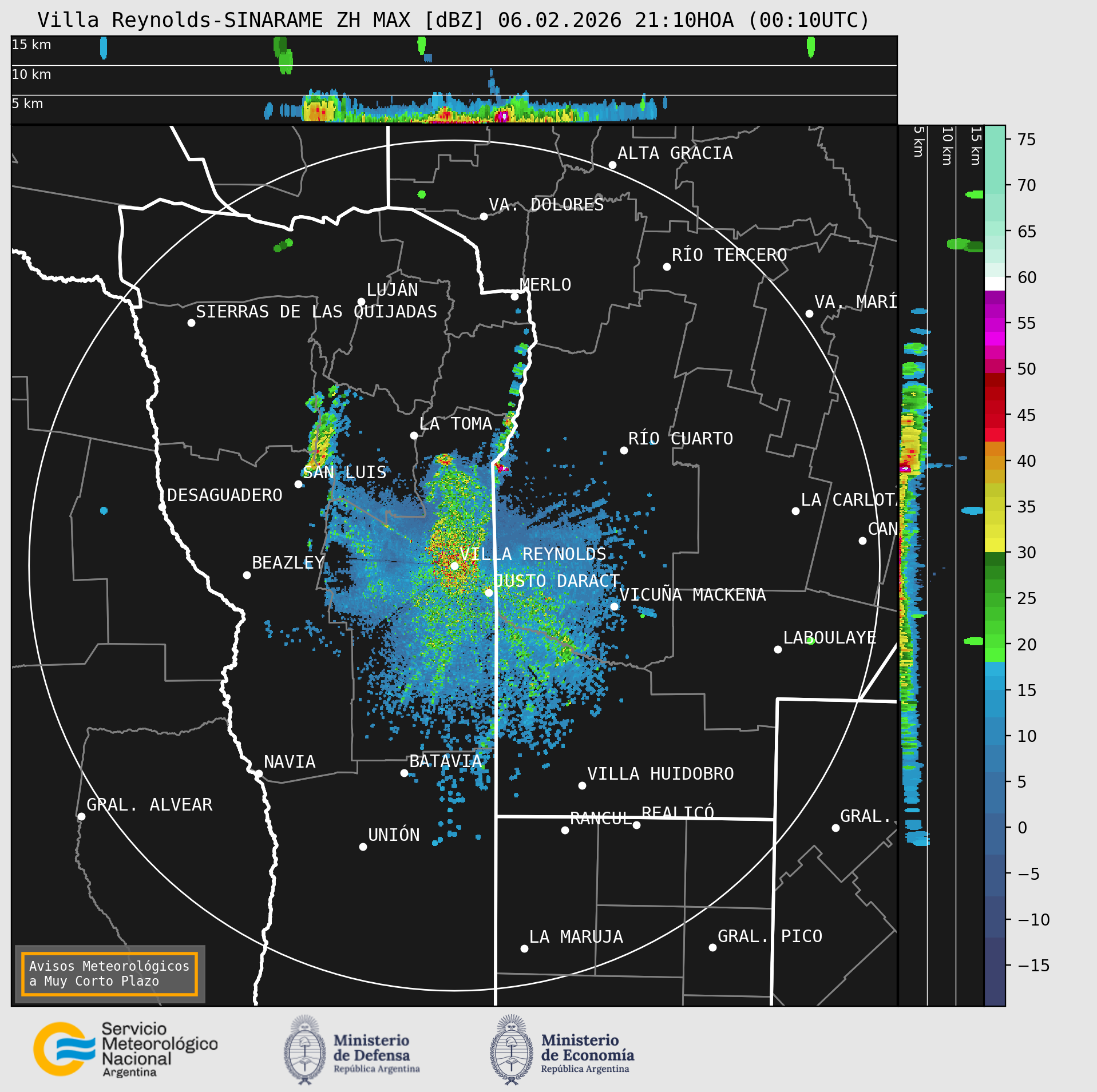Click the 10 km label in top cross-section
The width and height of the screenshot is (1097, 1092).
[x=31, y=74]
